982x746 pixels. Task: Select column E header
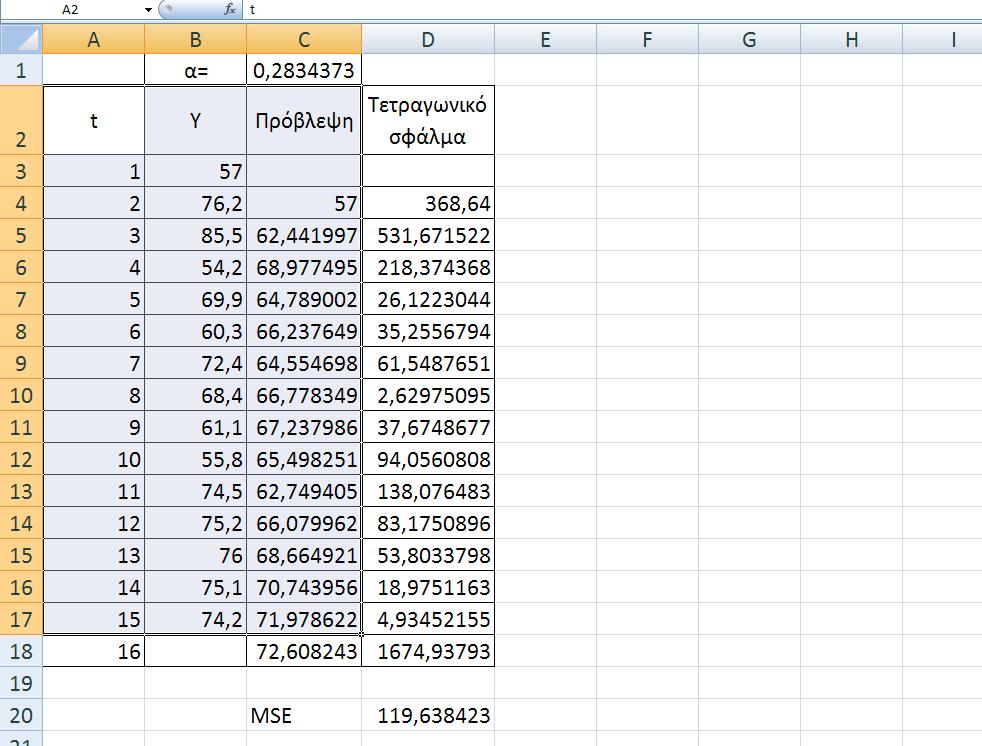(545, 39)
